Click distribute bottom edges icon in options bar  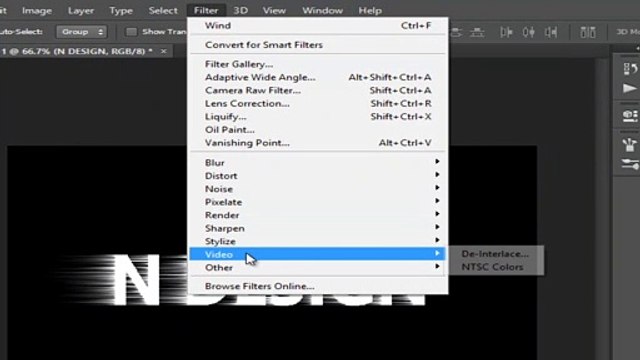477,32
